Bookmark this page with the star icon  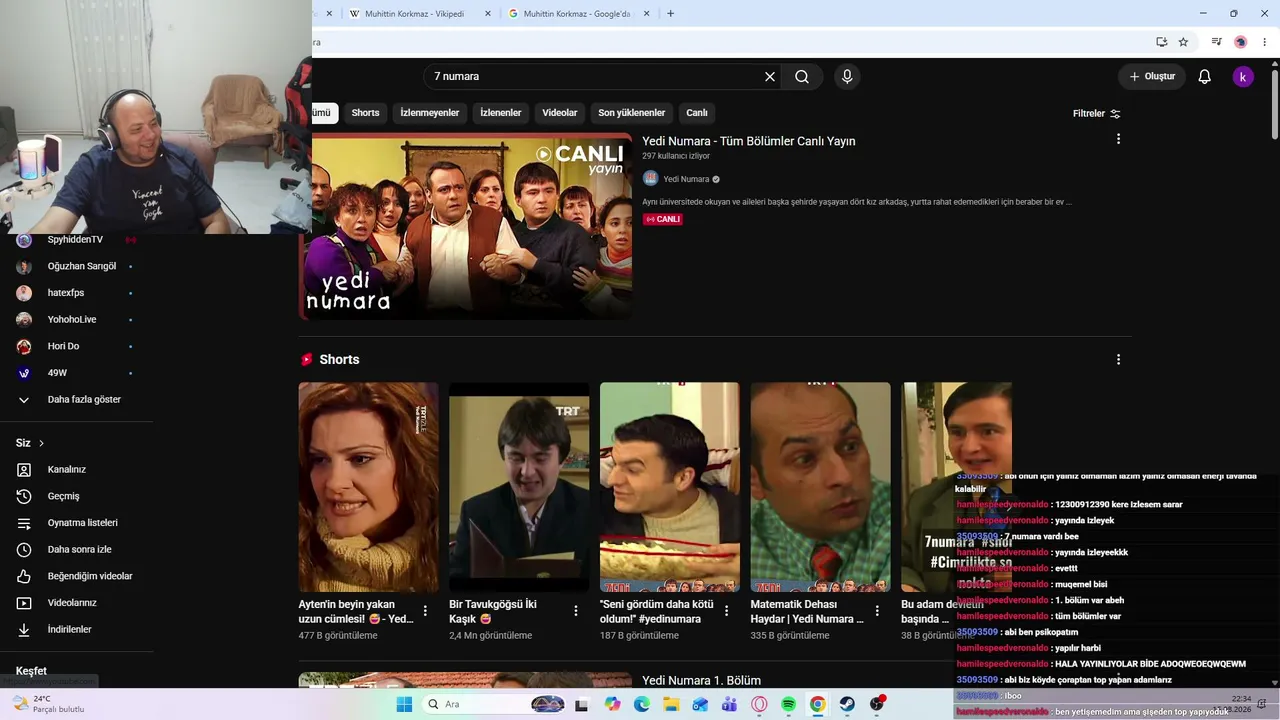tap(1183, 42)
